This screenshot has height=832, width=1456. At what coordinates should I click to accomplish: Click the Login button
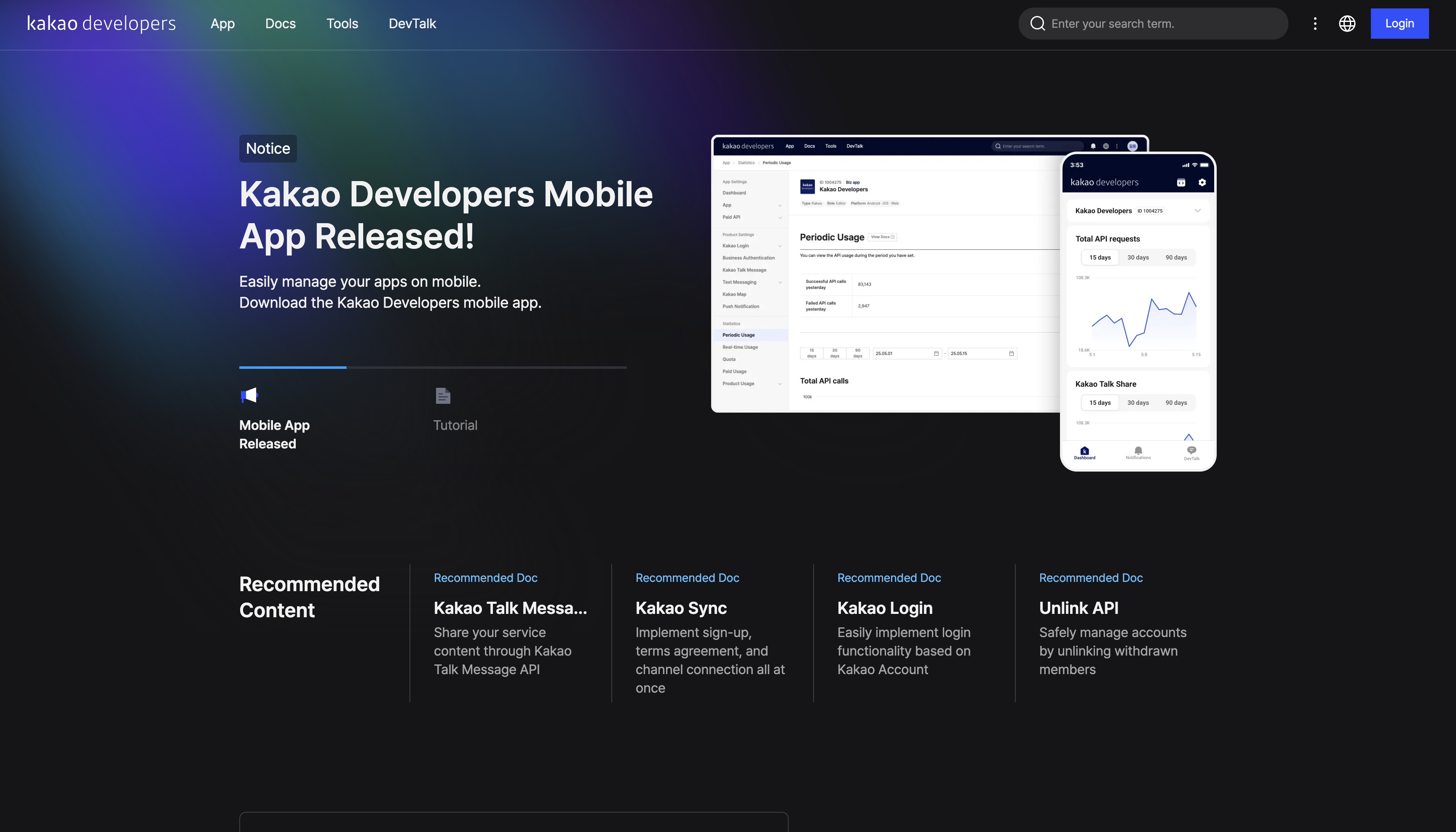point(1400,24)
